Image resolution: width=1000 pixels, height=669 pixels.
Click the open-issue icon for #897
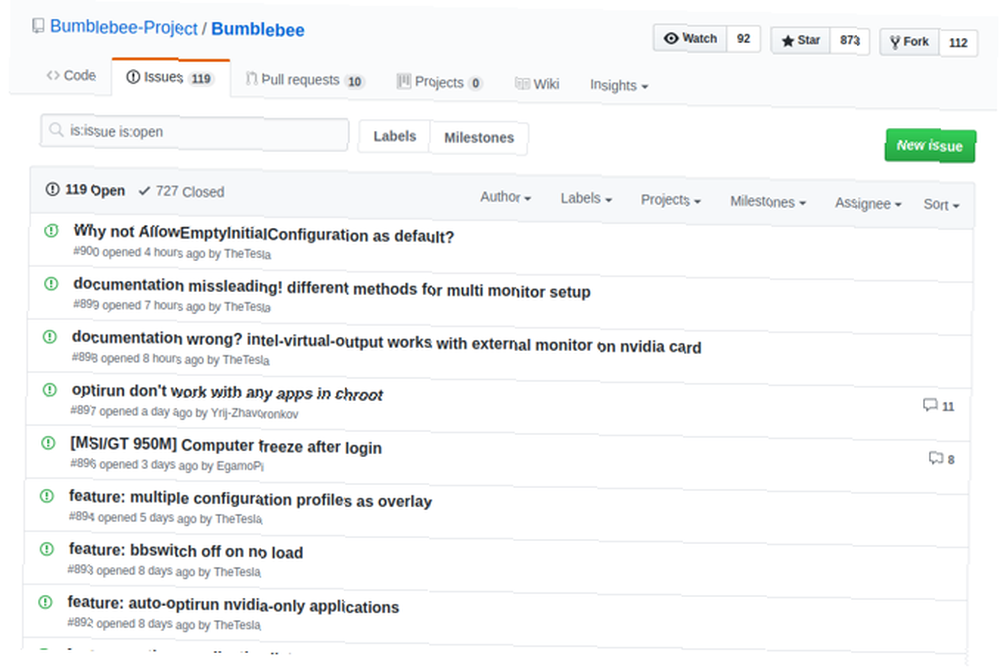50,390
